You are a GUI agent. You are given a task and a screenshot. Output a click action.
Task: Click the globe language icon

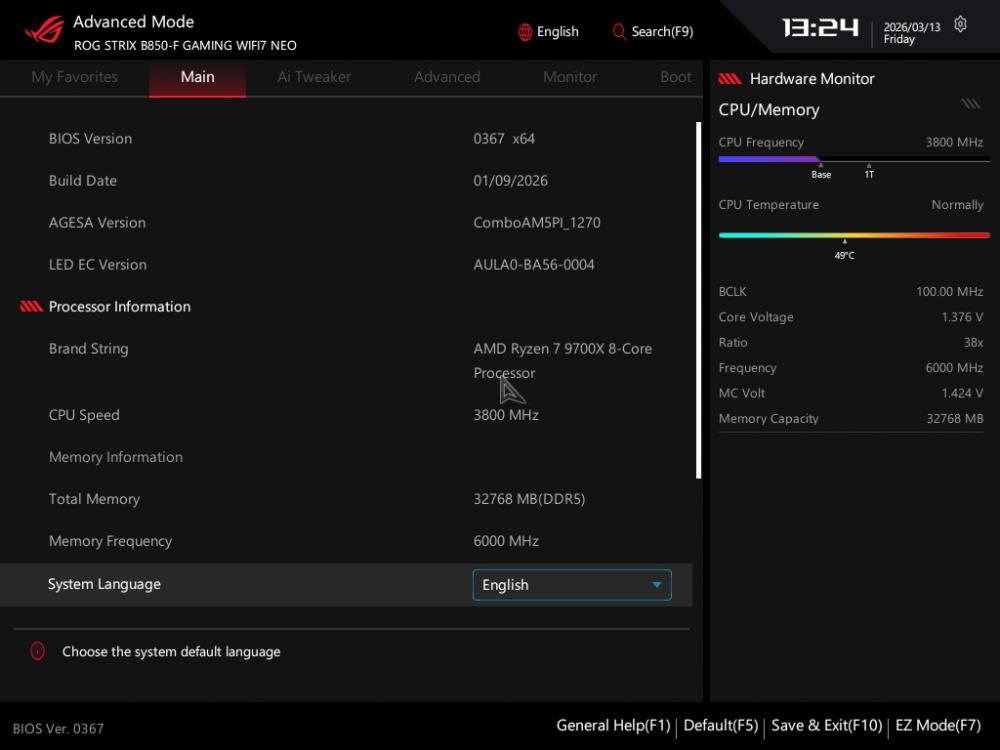525,32
